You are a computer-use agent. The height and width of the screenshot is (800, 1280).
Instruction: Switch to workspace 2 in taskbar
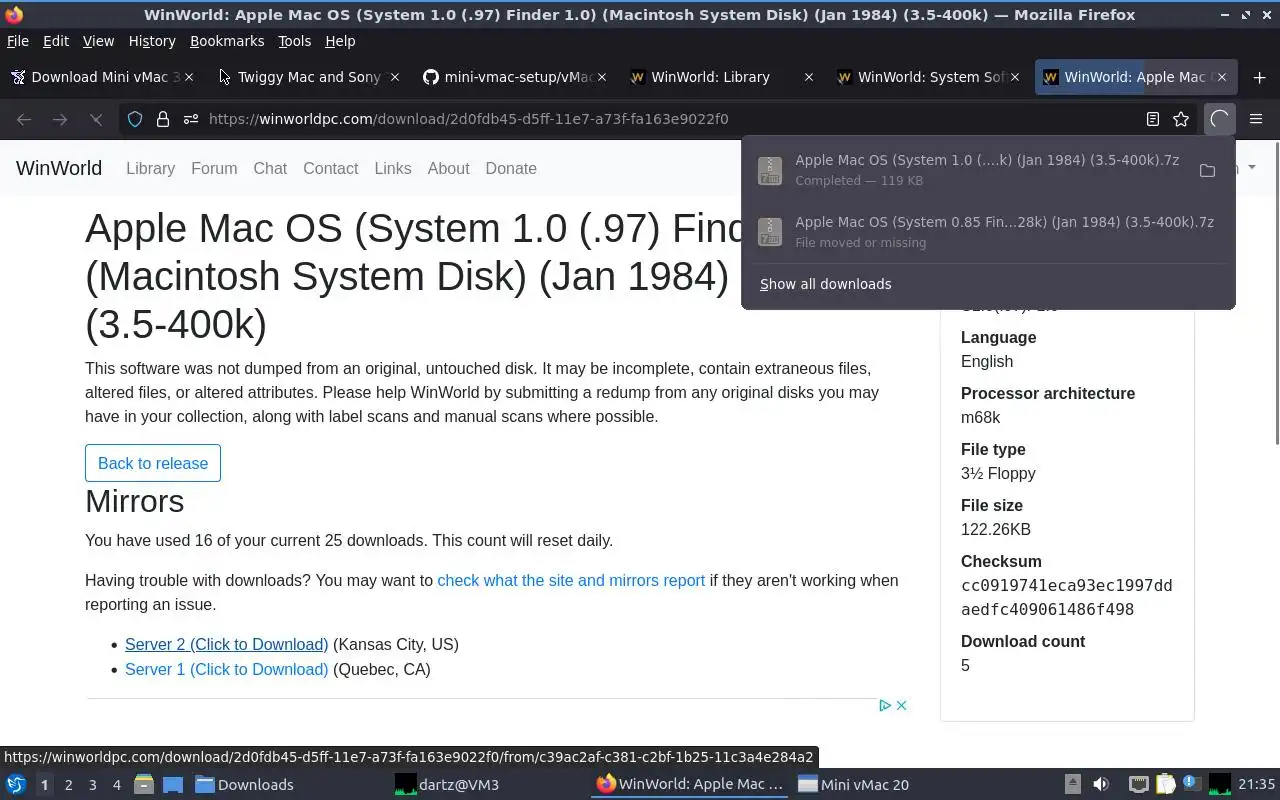(68, 785)
